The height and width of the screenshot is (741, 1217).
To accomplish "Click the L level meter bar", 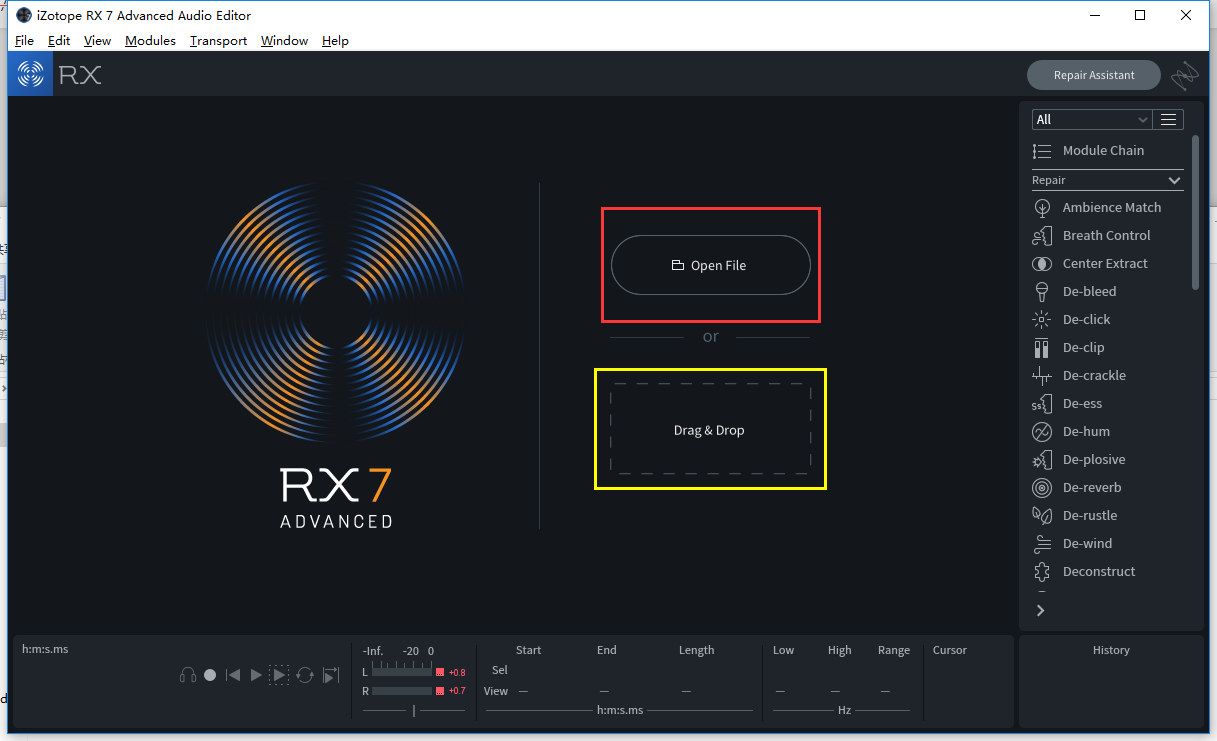I will coord(401,672).
